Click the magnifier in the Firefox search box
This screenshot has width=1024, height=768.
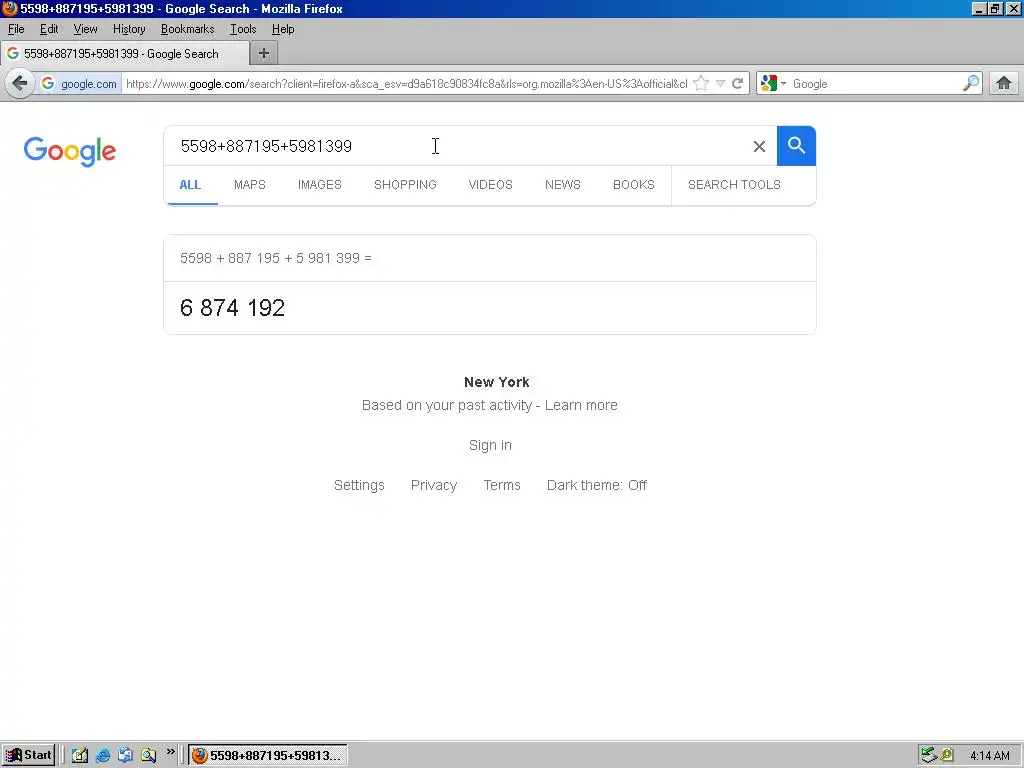(970, 84)
